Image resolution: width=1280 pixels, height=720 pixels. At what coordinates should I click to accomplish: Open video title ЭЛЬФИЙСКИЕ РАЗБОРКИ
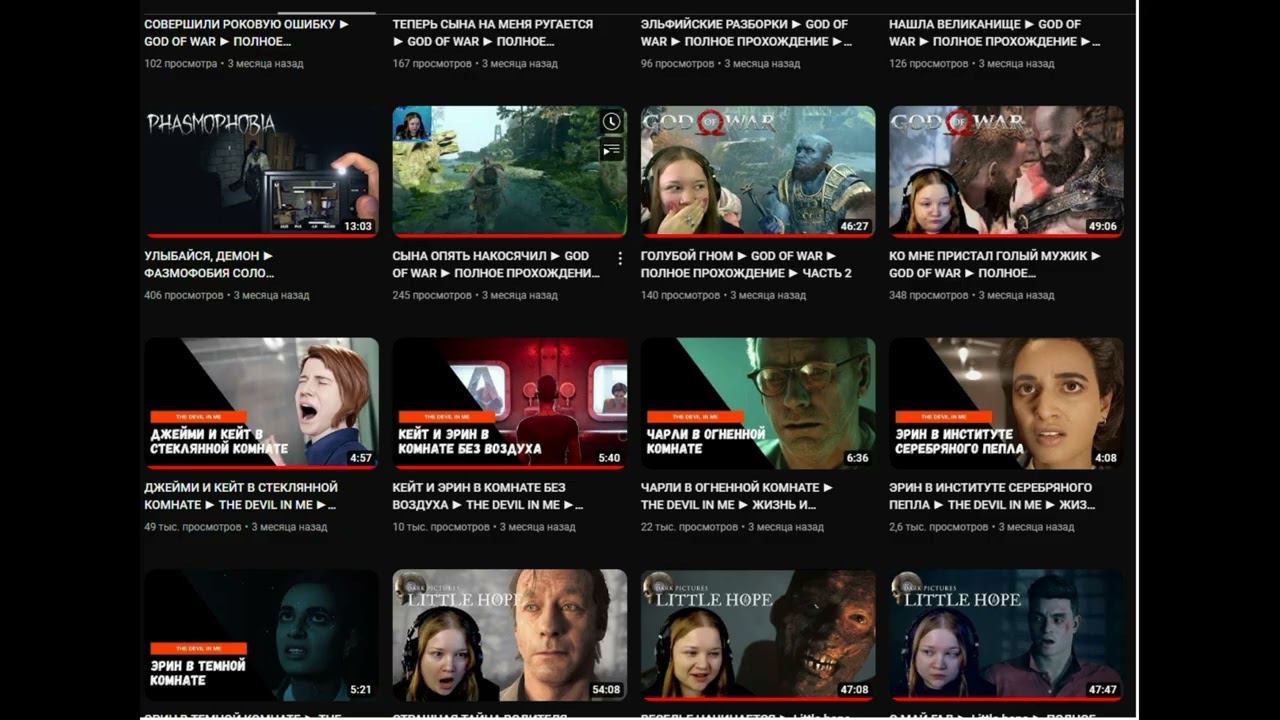coord(747,33)
